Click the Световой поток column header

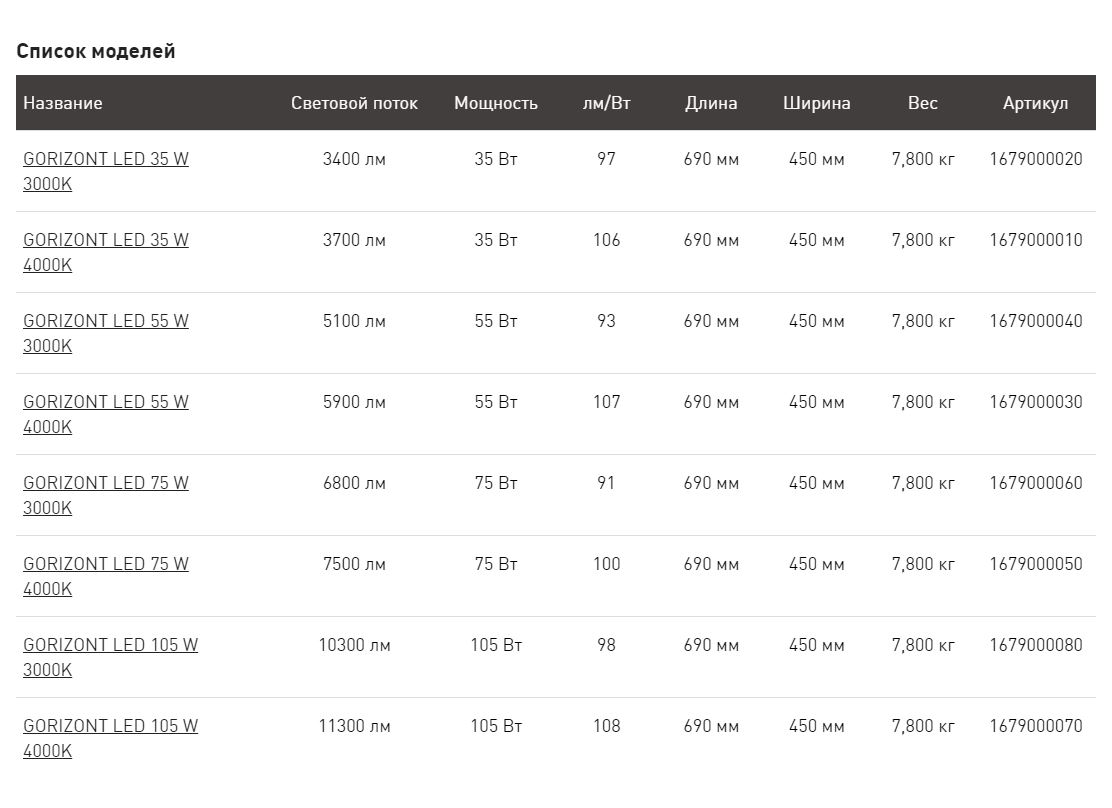coord(354,103)
